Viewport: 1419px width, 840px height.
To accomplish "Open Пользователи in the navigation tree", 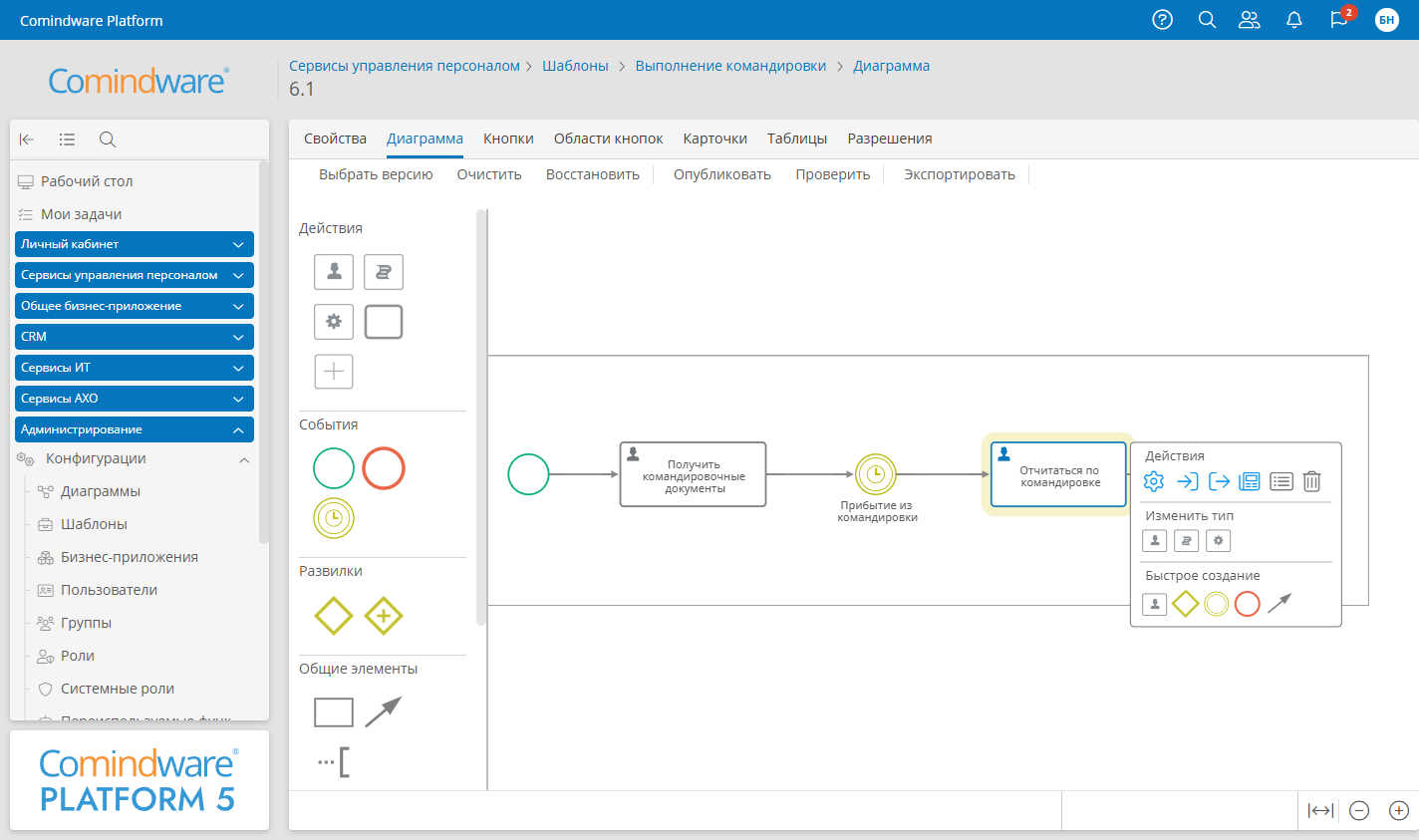I will point(109,590).
